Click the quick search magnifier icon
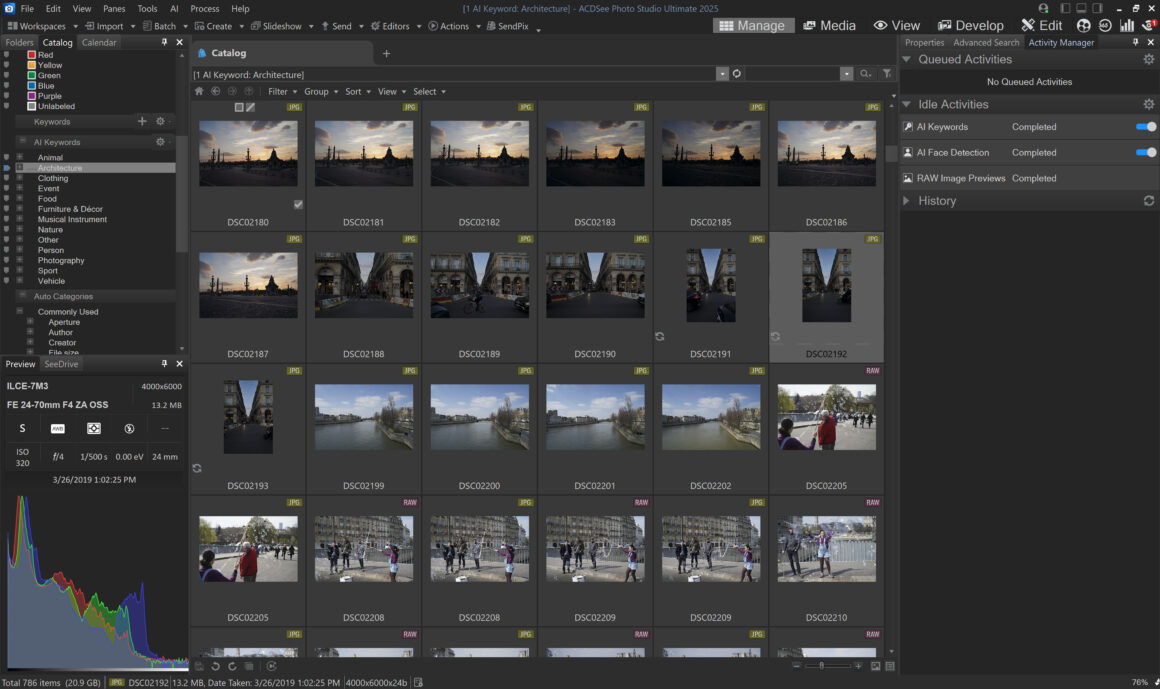The image size is (1160, 689). 865,74
